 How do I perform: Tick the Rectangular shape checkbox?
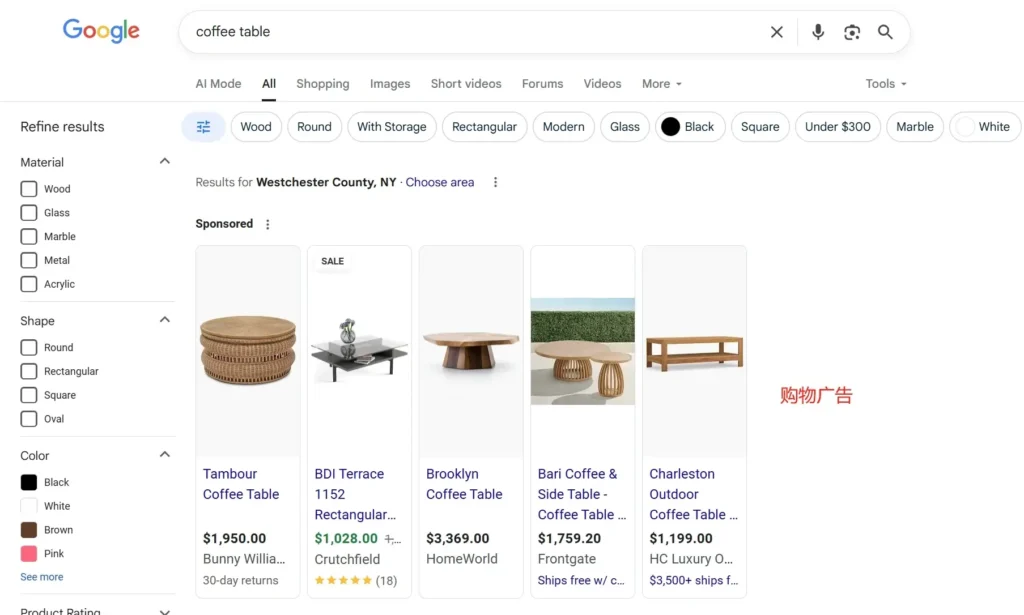point(29,372)
